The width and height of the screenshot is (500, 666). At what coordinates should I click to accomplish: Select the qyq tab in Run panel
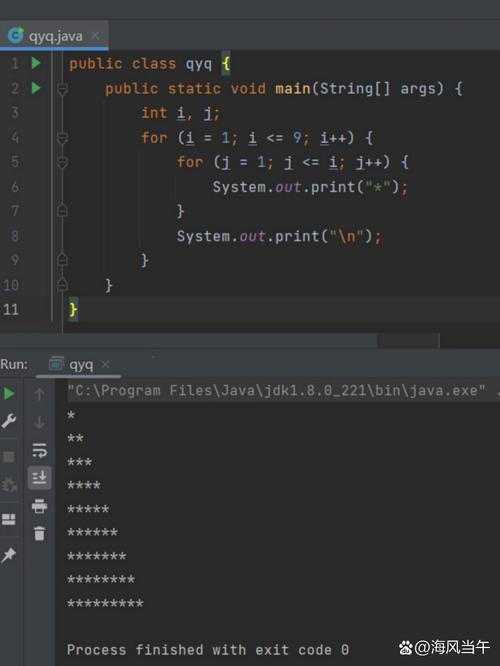(81, 364)
